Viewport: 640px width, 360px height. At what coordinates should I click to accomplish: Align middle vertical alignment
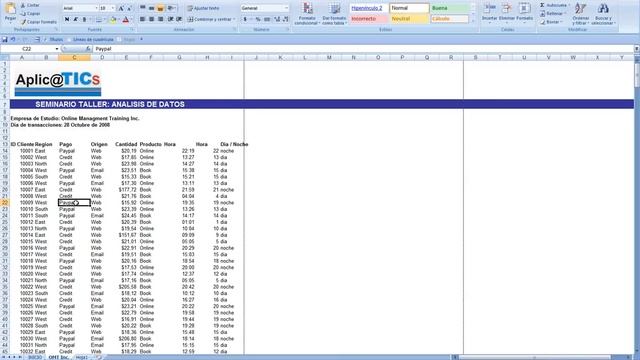coord(151,8)
